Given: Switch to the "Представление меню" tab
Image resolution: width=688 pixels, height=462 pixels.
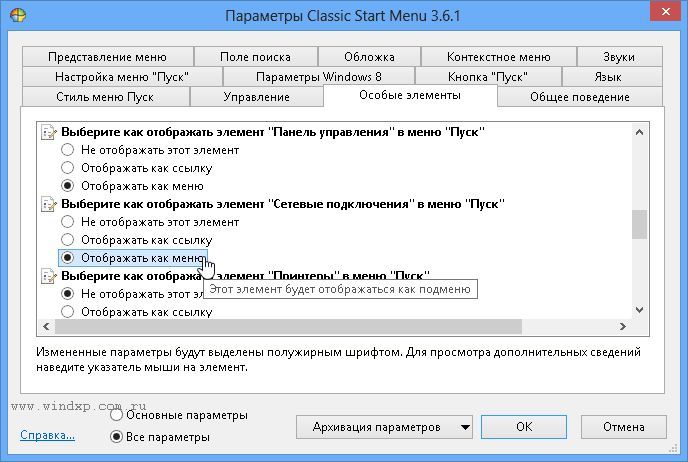Looking at the screenshot, I should pos(108,57).
